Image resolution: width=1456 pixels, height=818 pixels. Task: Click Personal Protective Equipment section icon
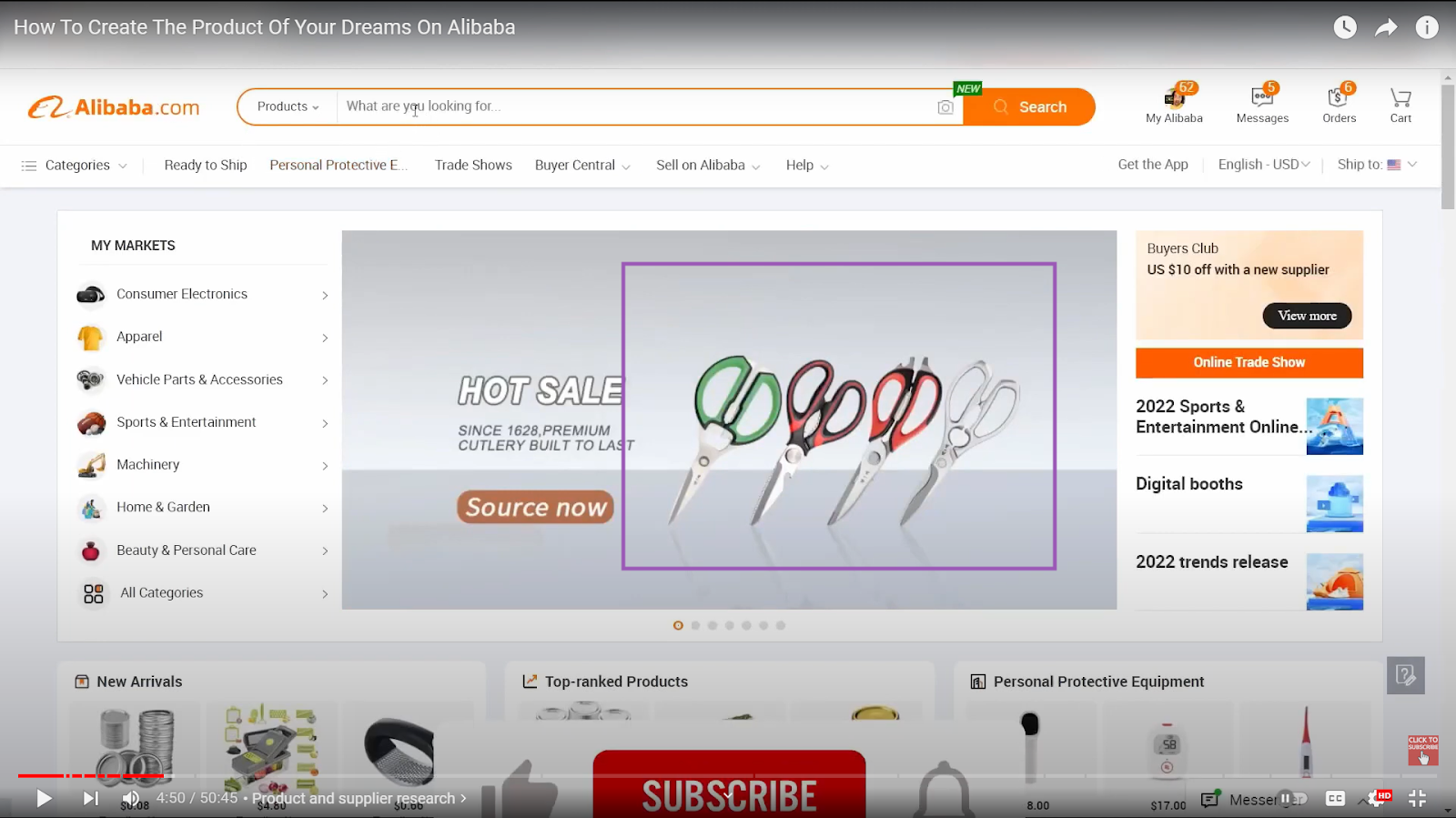pyautogui.click(x=978, y=682)
